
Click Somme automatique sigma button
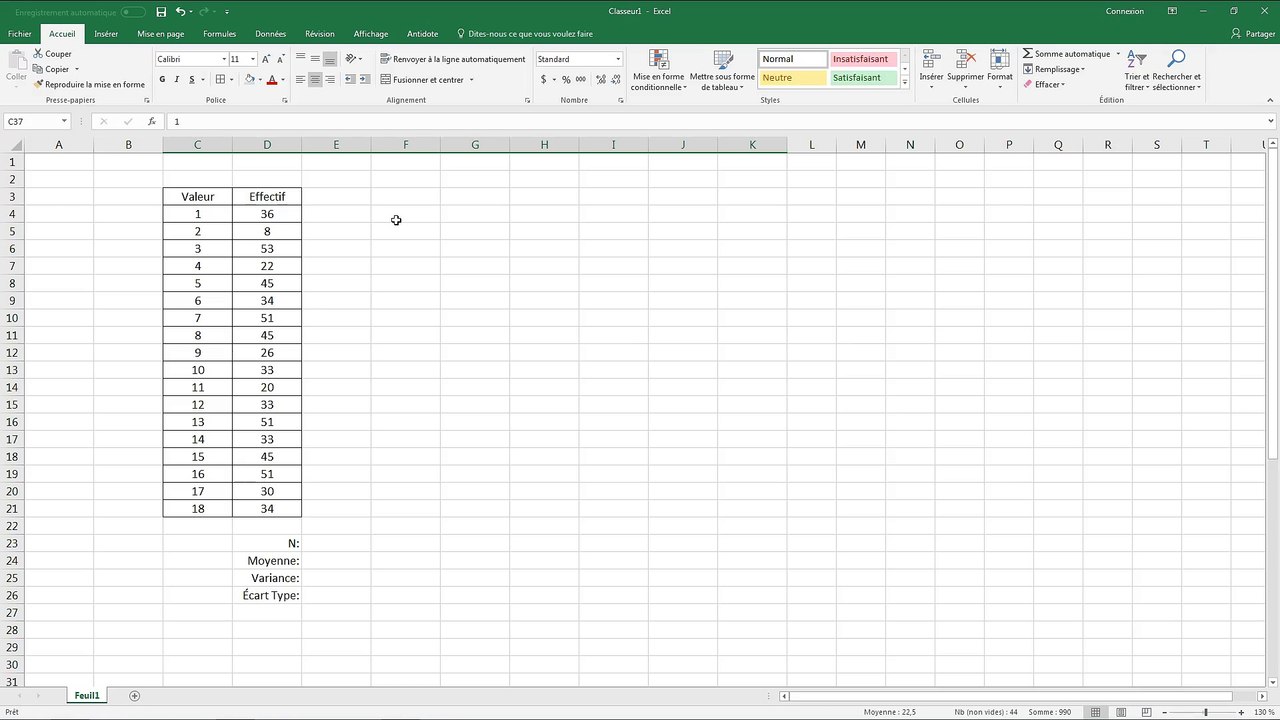[x=1066, y=54]
